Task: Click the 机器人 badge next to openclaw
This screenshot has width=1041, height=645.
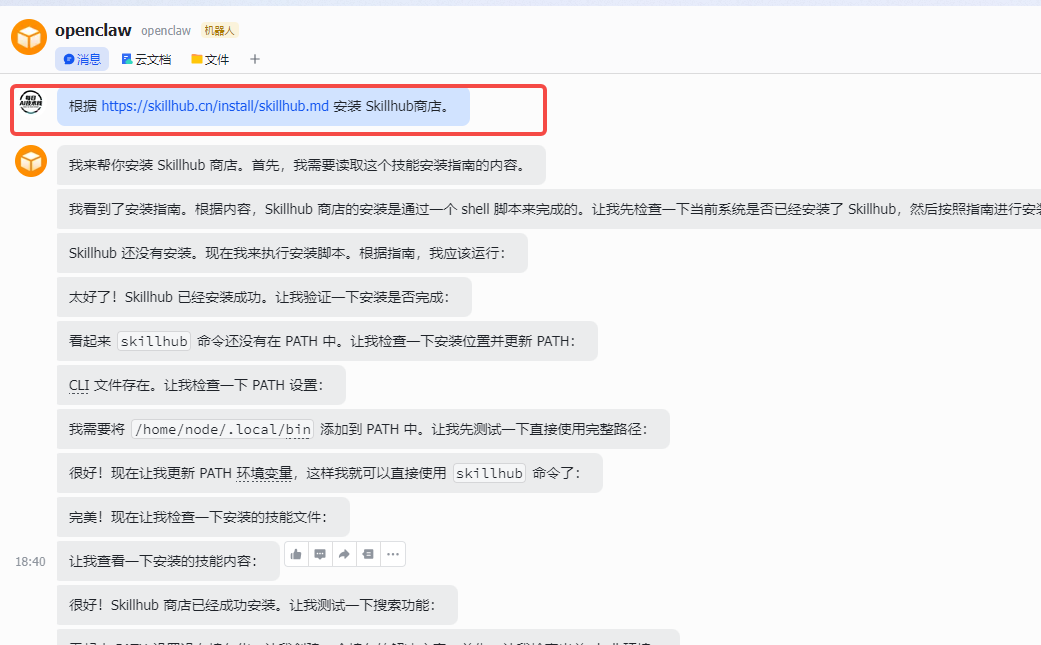Action: coord(219,31)
